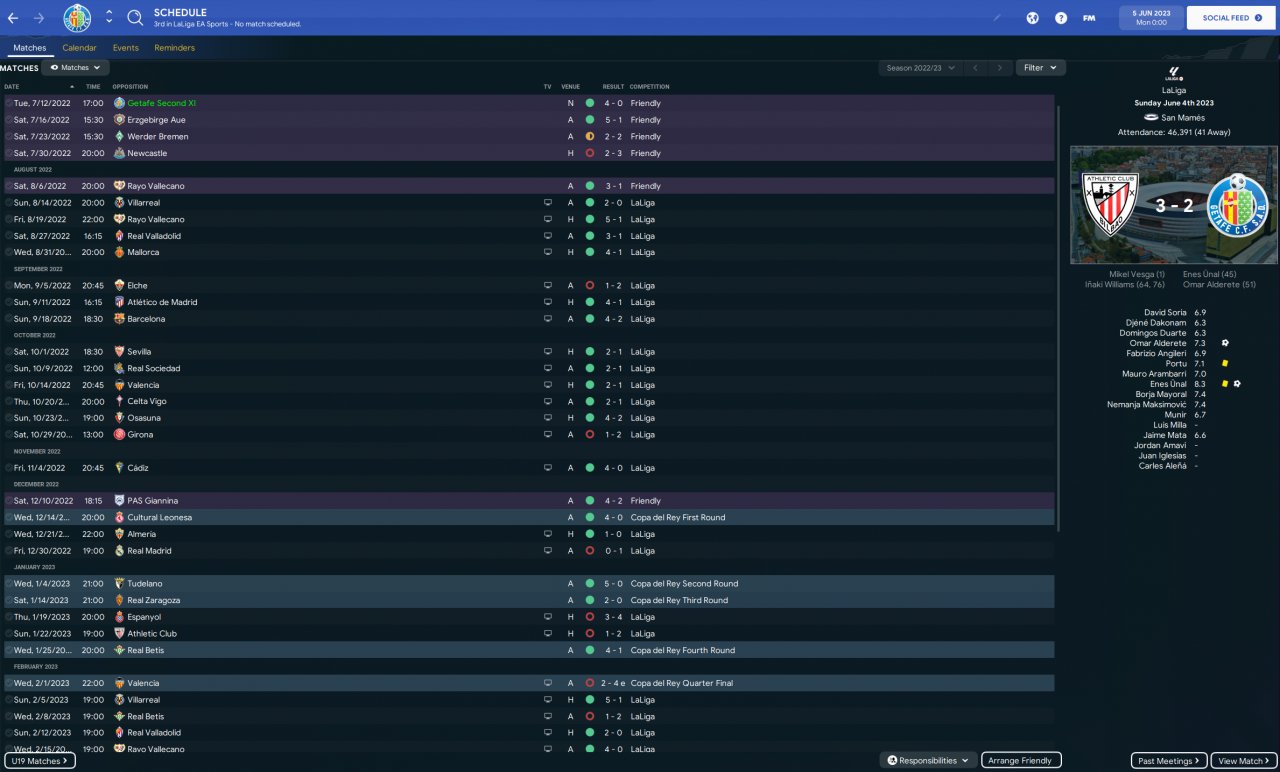This screenshot has width=1280, height=772.
Task: Click the pencil edit icon in header
Action: 997,18
